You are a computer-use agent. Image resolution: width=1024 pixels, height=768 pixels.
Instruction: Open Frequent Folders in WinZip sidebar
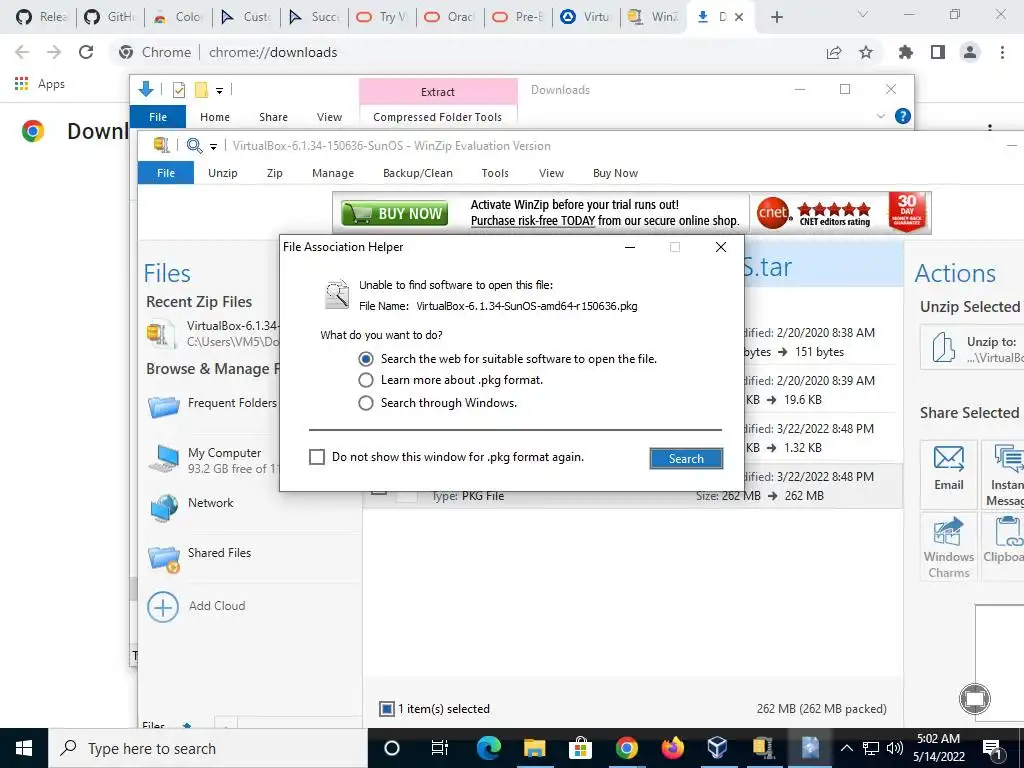click(212, 405)
